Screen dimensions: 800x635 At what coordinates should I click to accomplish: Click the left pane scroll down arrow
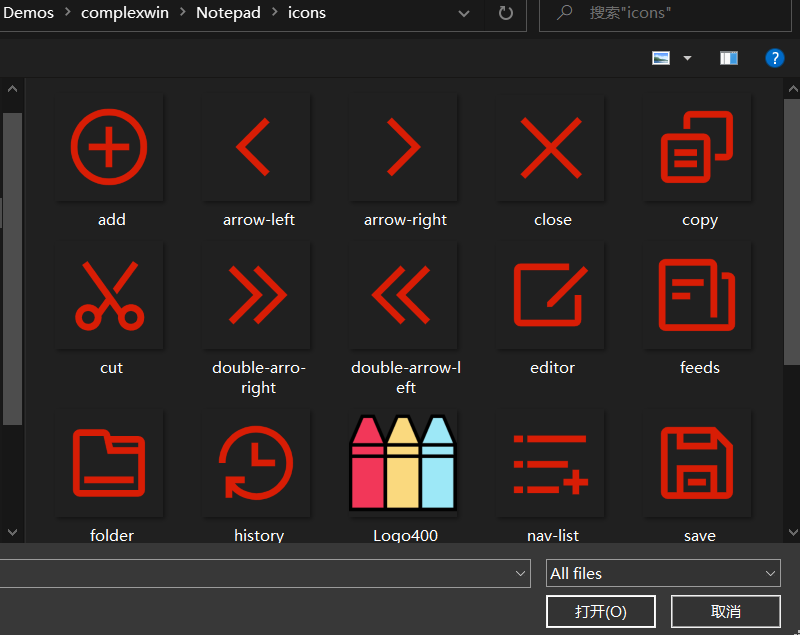point(12,532)
